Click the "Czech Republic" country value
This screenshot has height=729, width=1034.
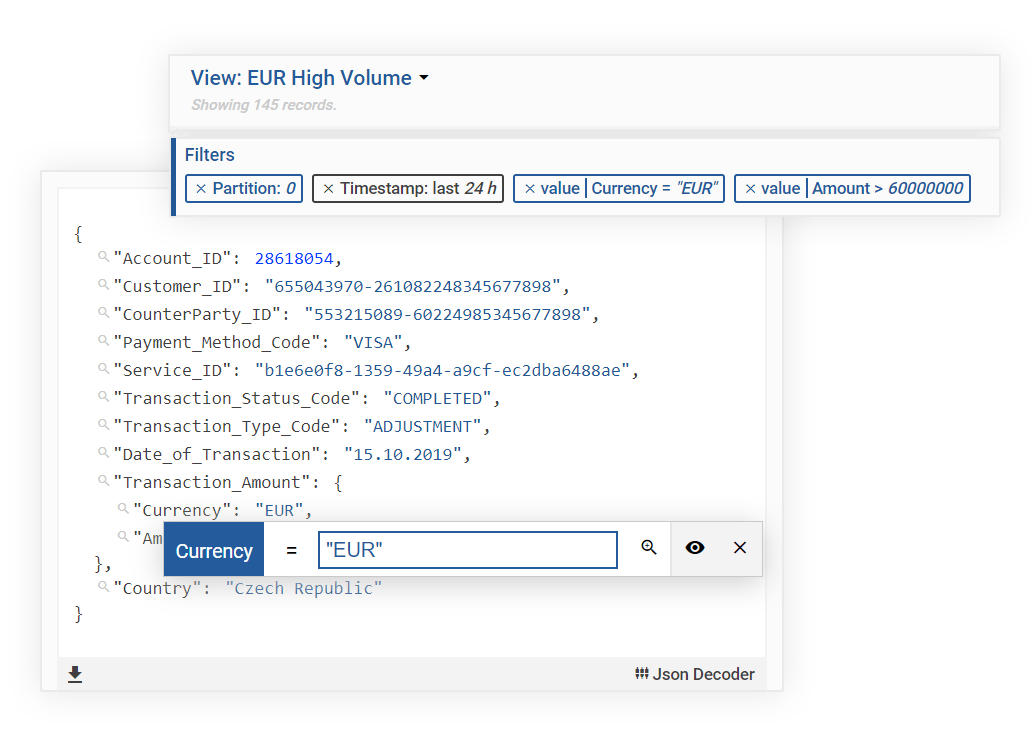[304, 588]
